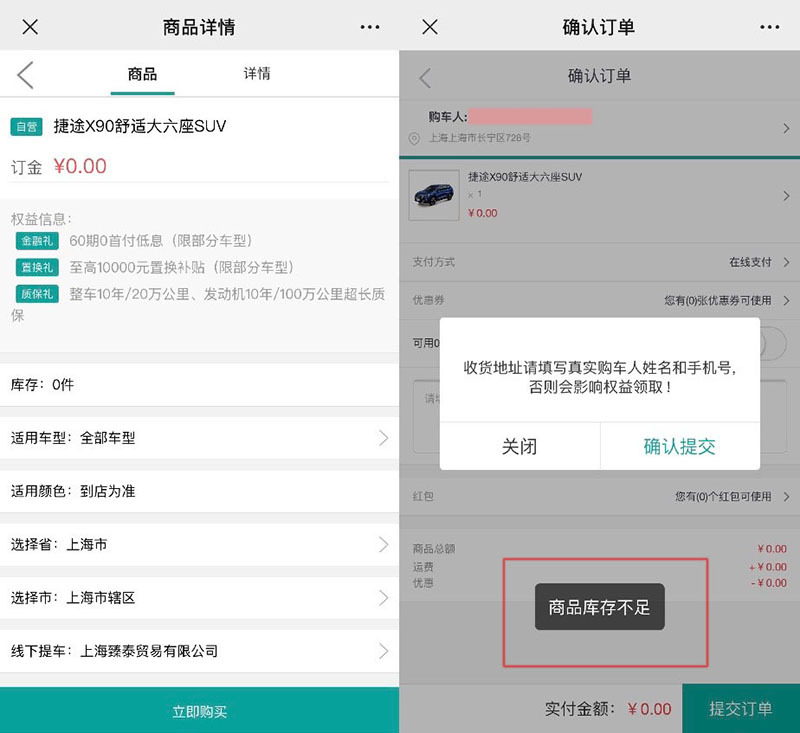Tap the location pin icon beside the address
This screenshot has width=800, height=733.
(x=414, y=138)
